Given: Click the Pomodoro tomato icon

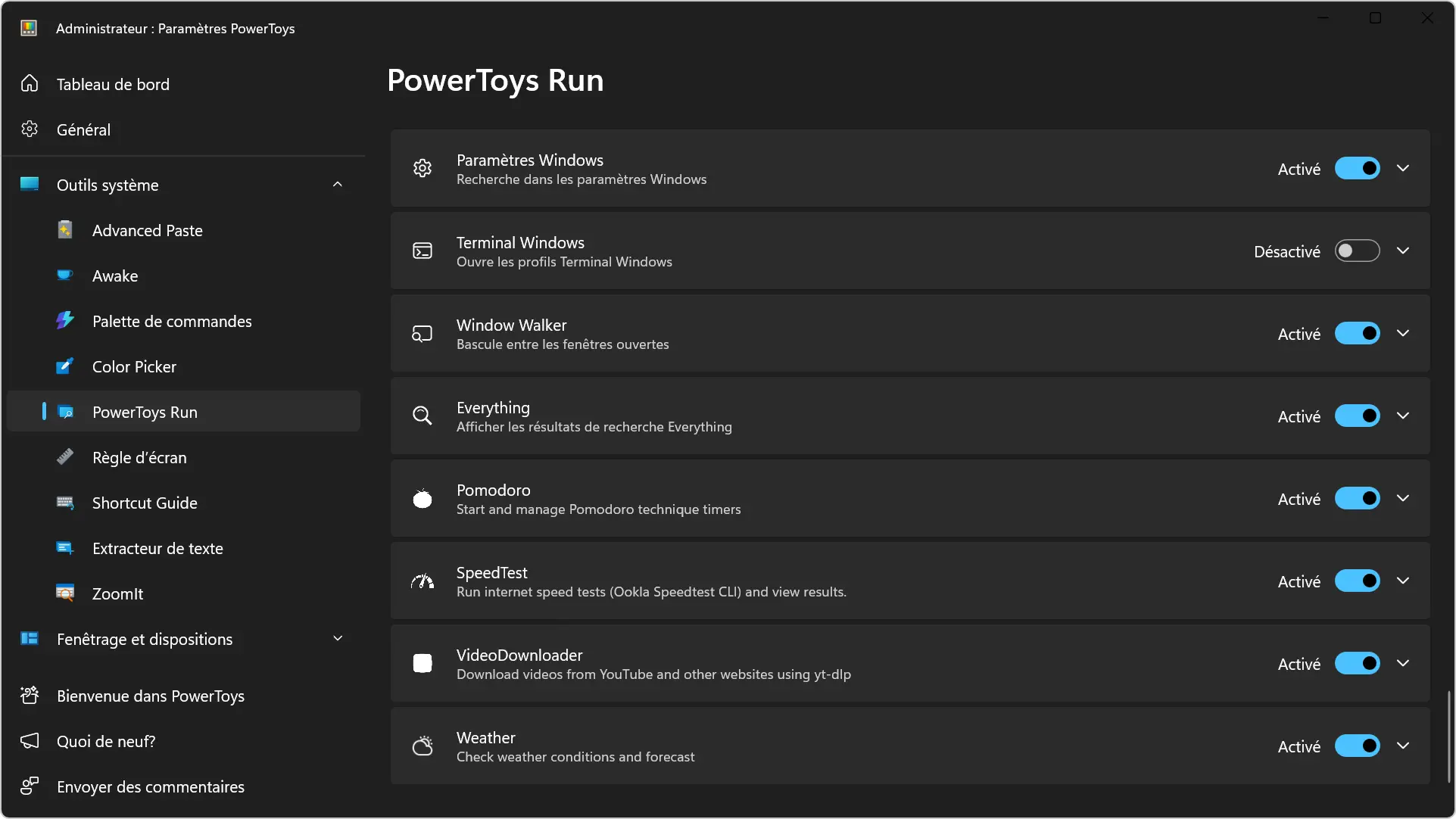Looking at the screenshot, I should 422,498.
